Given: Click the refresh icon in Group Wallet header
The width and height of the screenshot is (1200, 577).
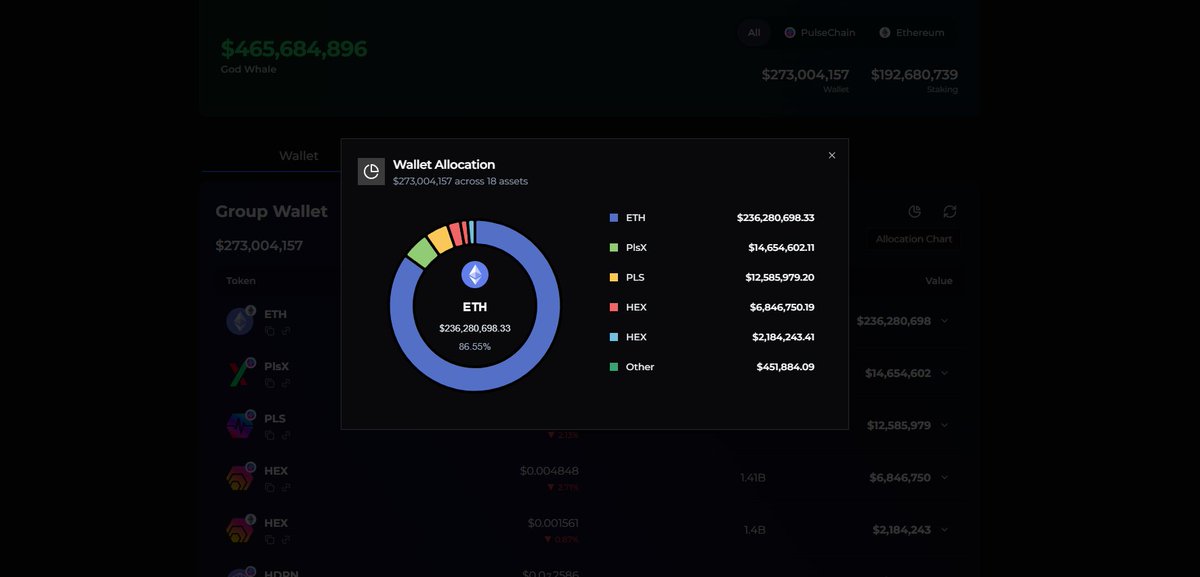Looking at the screenshot, I should (950, 211).
